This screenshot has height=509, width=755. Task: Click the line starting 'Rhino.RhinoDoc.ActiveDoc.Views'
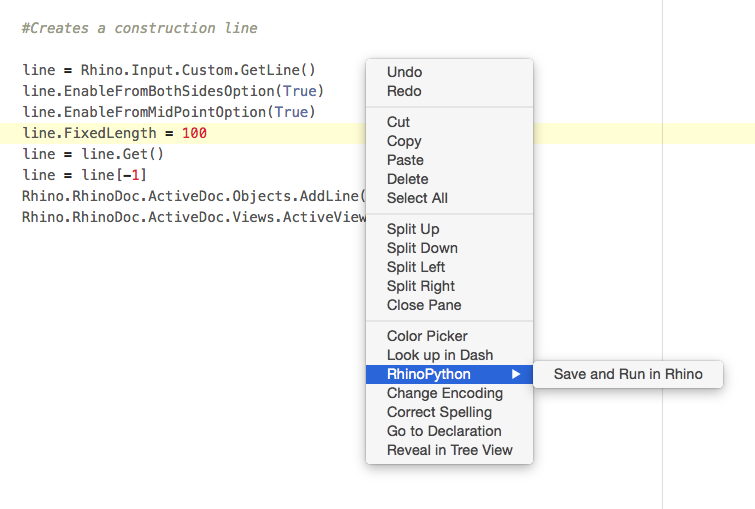click(194, 217)
